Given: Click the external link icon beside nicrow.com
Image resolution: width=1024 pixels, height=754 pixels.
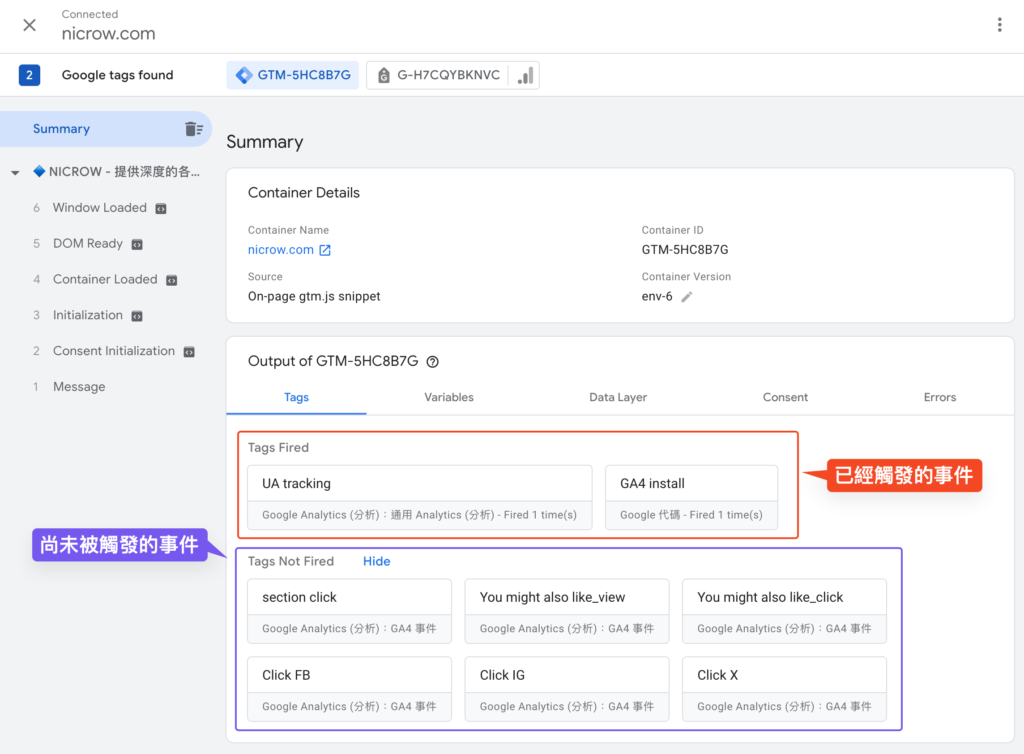Looking at the screenshot, I should [325, 250].
